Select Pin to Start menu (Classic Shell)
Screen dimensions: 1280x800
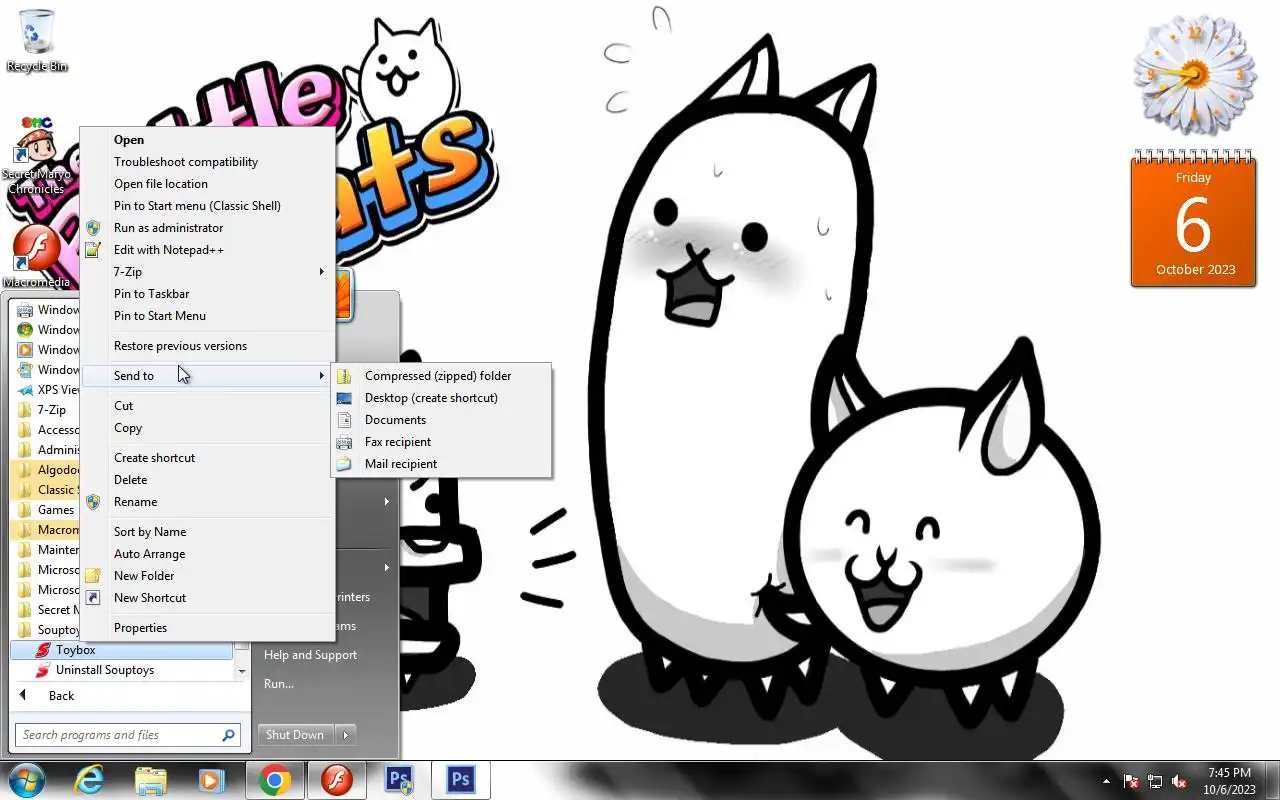click(x=207, y=206)
